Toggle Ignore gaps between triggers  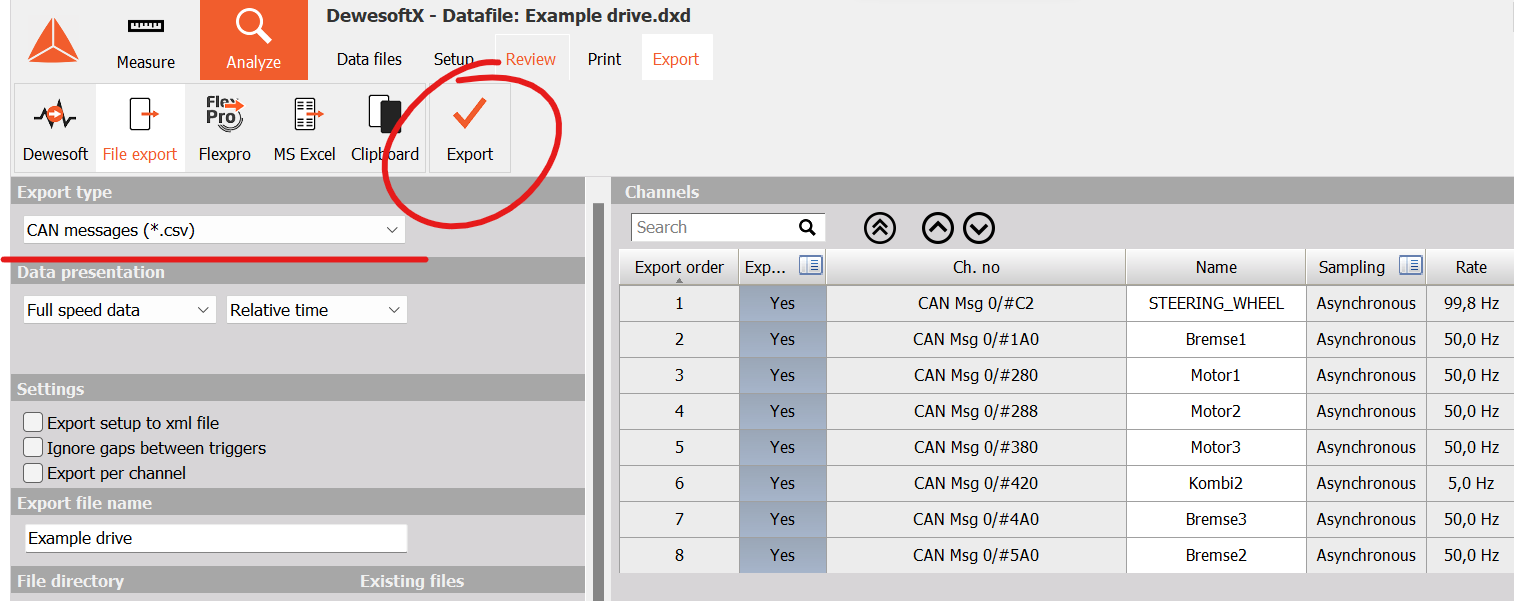point(33,448)
